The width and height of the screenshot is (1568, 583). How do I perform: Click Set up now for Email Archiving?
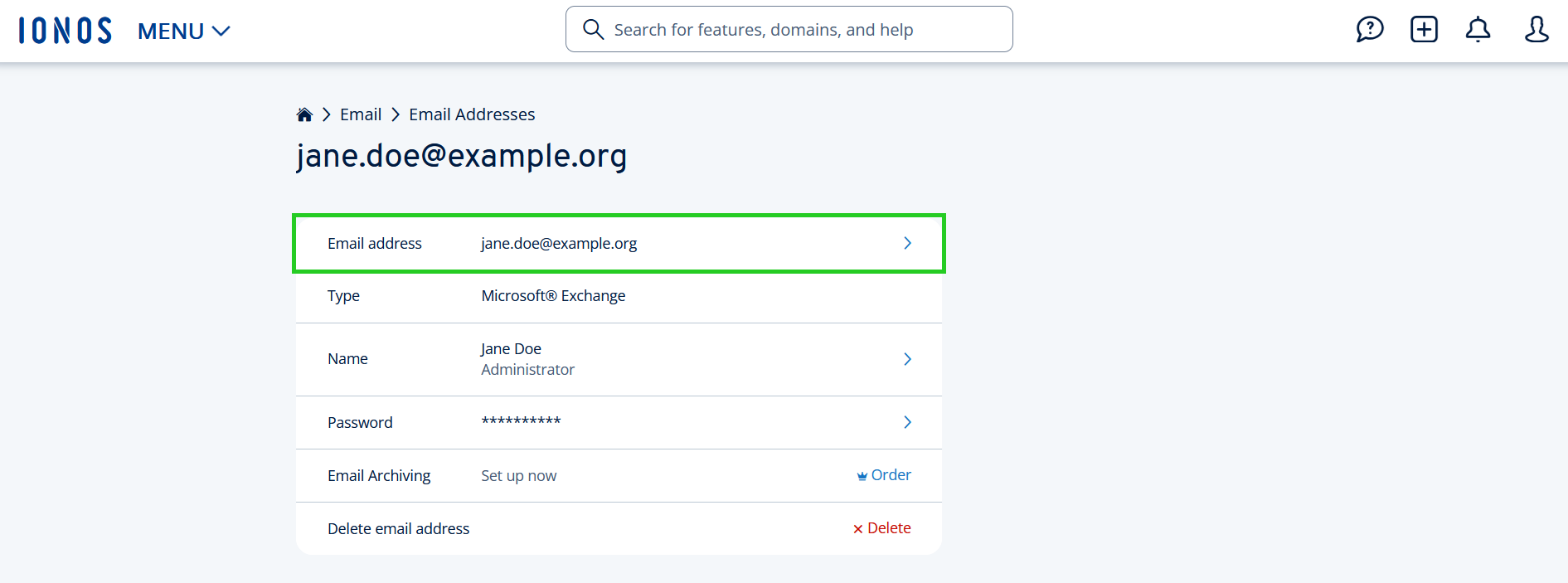[x=518, y=475]
